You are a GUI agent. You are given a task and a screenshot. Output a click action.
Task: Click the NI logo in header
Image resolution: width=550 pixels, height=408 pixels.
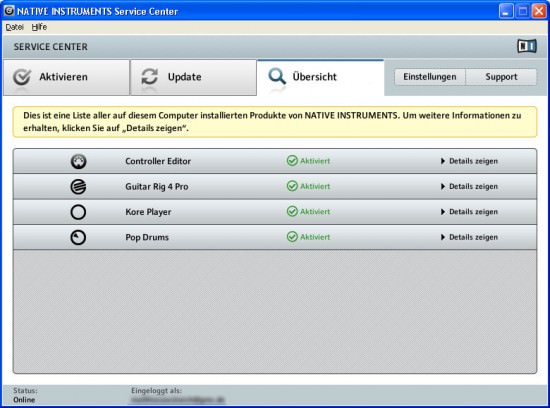coord(527,46)
